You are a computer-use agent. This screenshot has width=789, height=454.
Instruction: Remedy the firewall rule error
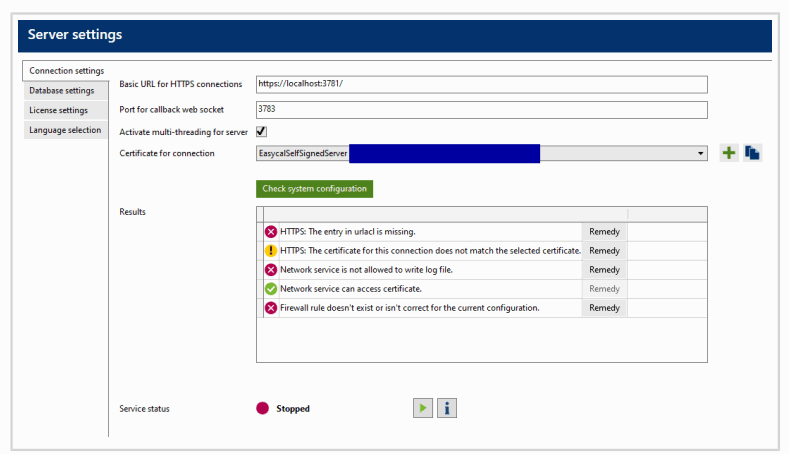[x=604, y=308]
